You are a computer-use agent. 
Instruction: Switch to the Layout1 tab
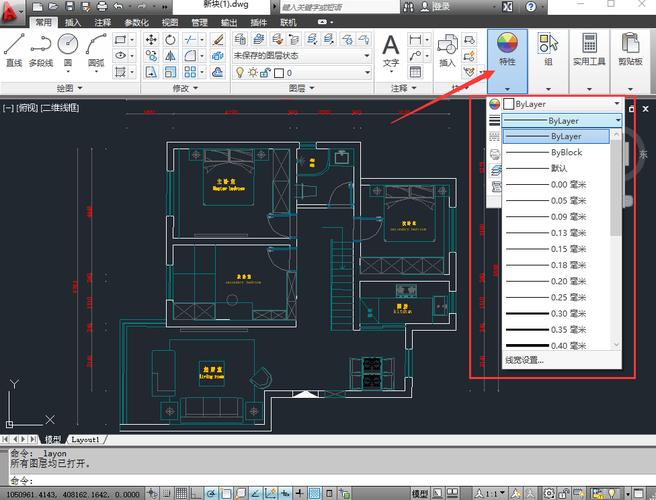coord(85,439)
